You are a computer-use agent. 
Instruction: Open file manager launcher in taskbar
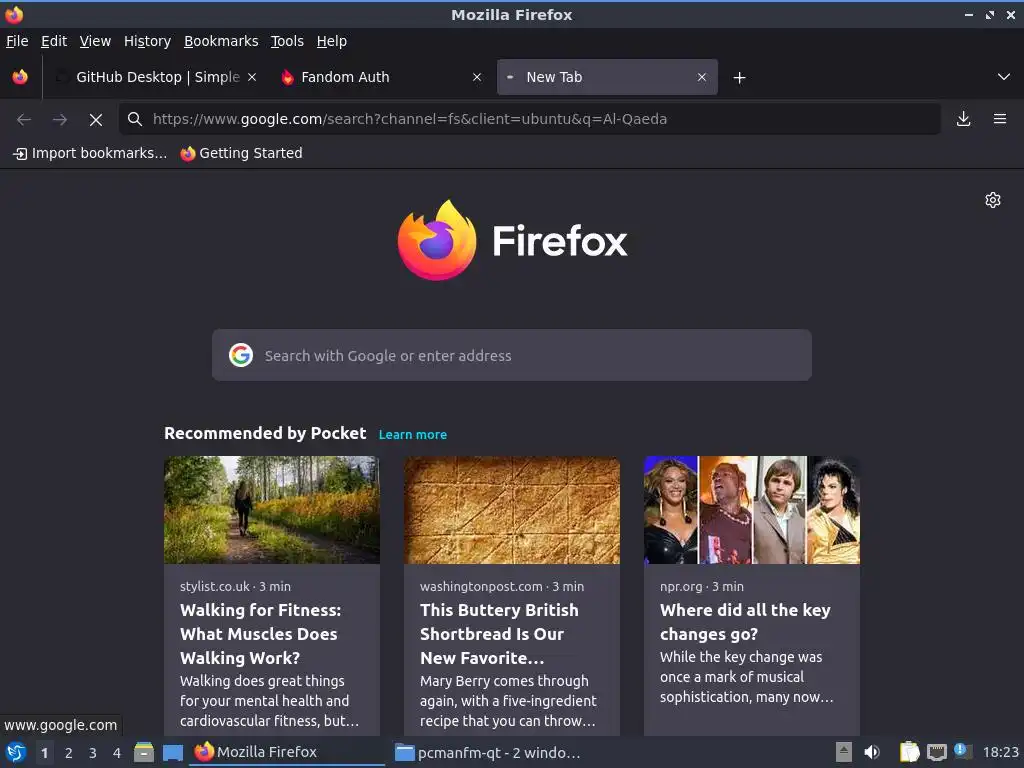[144, 752]
